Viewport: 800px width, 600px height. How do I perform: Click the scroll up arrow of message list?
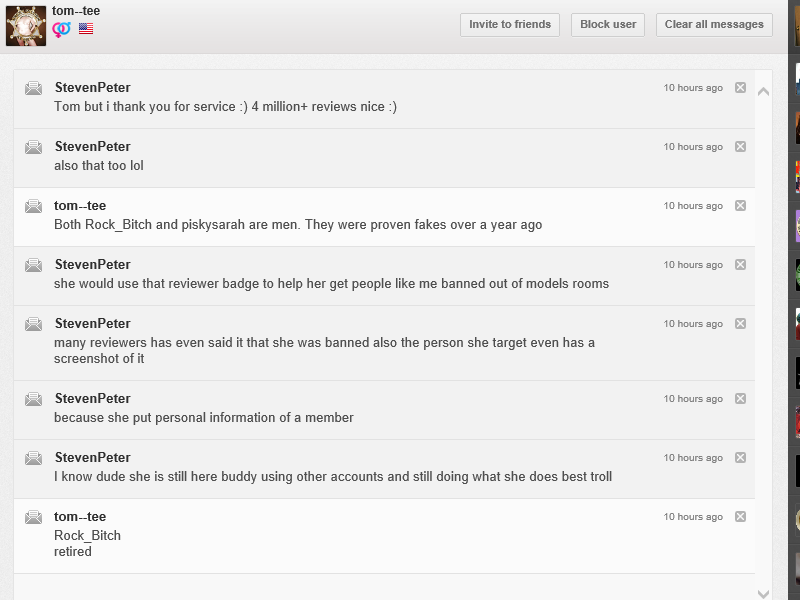763,92
